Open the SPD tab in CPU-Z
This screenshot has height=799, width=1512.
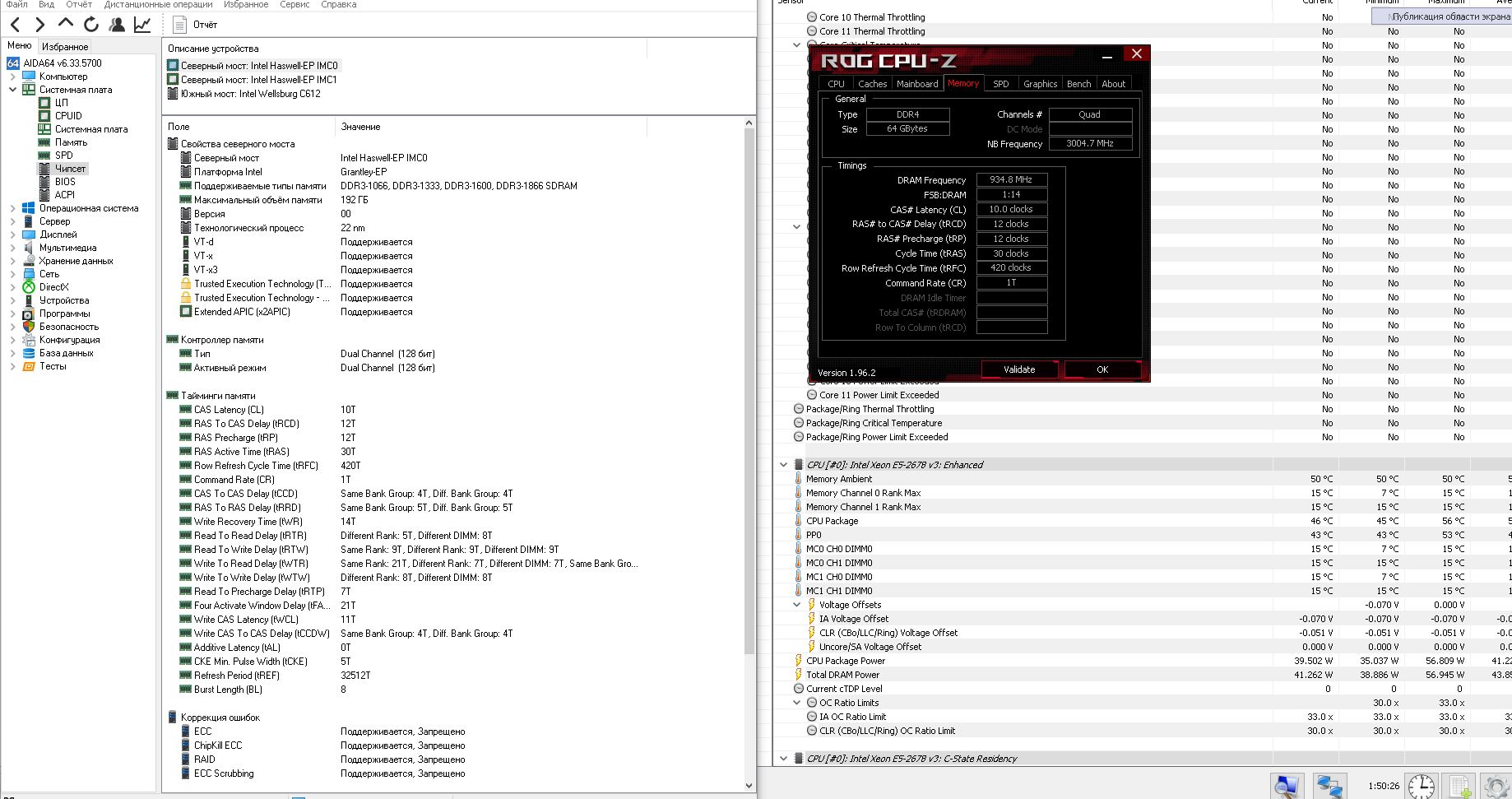(1000, 84)
